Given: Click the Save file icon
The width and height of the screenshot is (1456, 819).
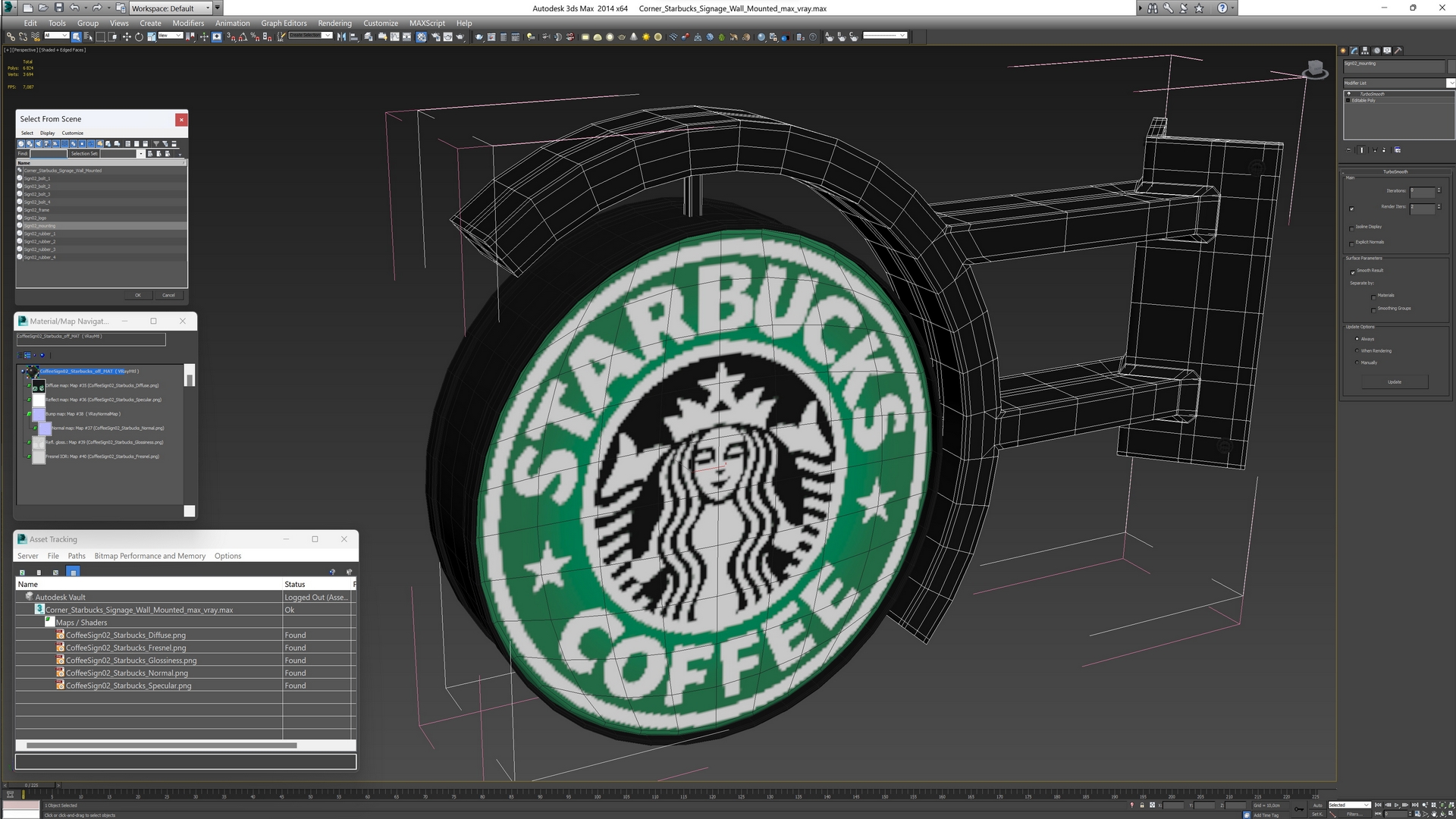Looking at the screenshot, I should (x=58, y=8).
